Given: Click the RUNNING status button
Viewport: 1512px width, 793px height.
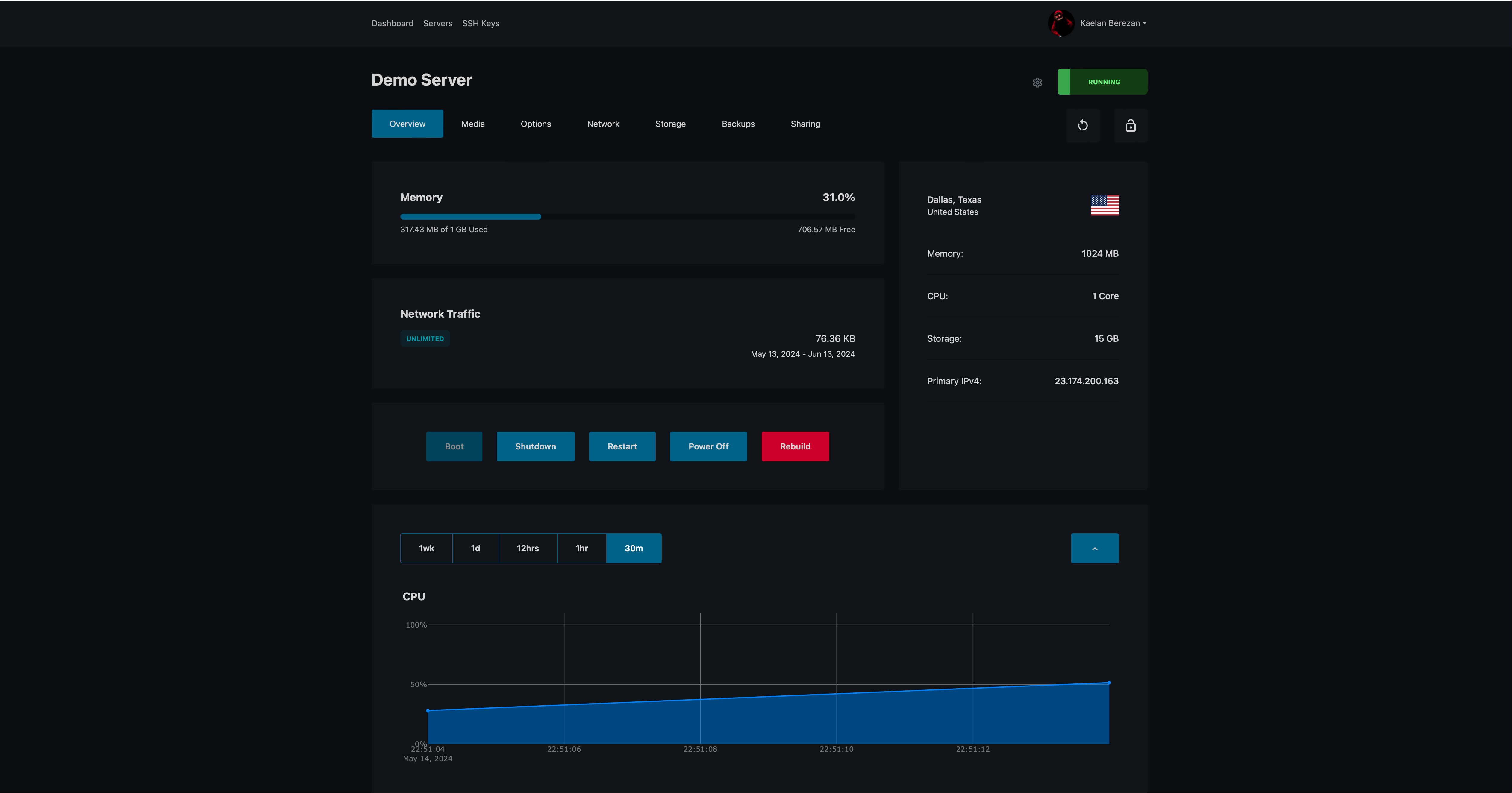Looking at the screenshot, I should point(1102,82).
